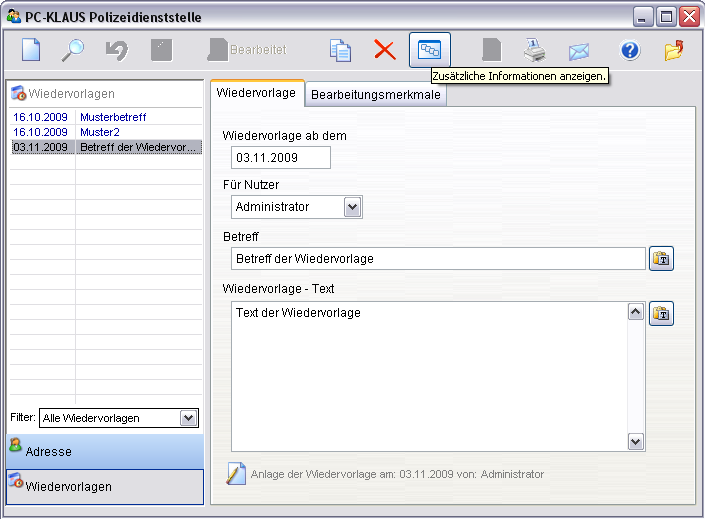Open the search magnifier tool

(74, 50)
